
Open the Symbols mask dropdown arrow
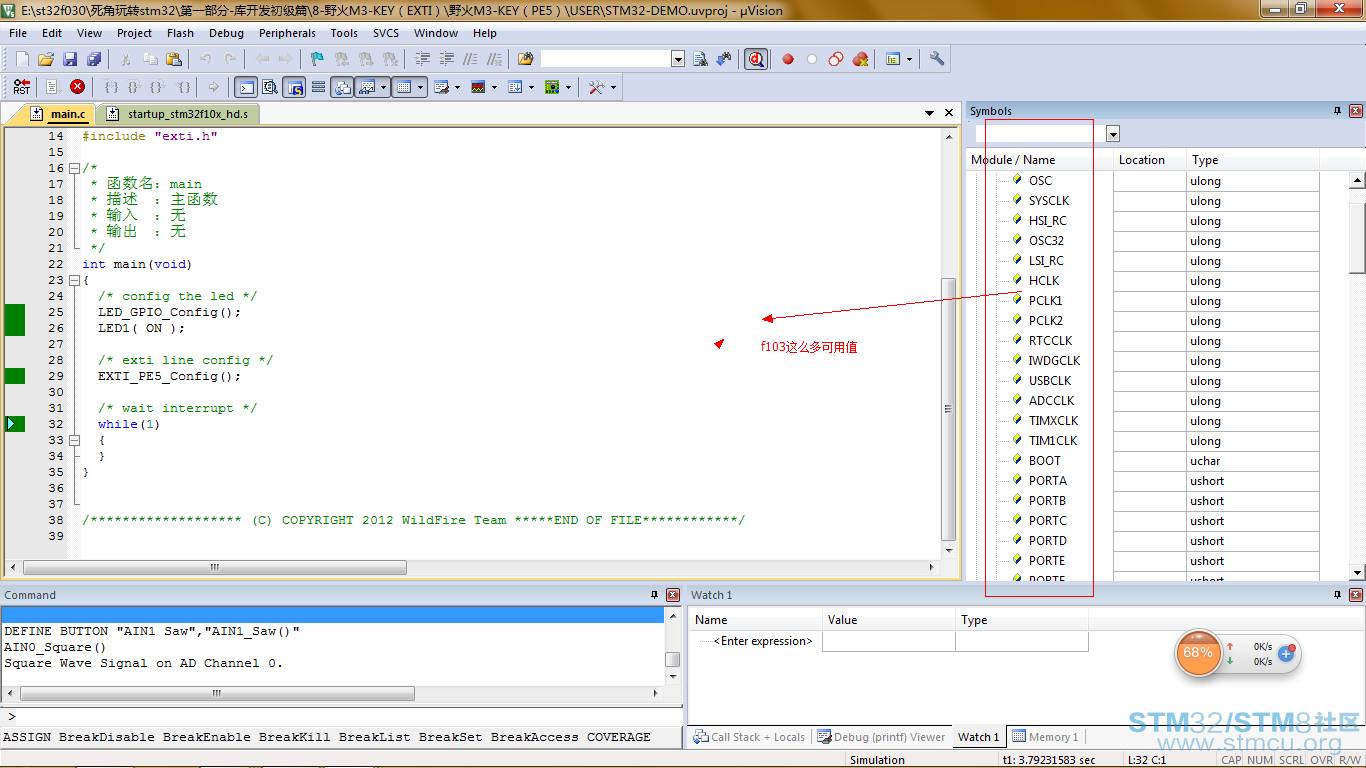(1113, 134)
